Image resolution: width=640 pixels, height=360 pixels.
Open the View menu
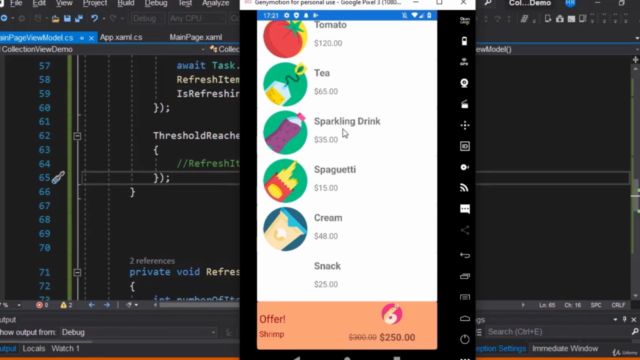tap(64, 3)
